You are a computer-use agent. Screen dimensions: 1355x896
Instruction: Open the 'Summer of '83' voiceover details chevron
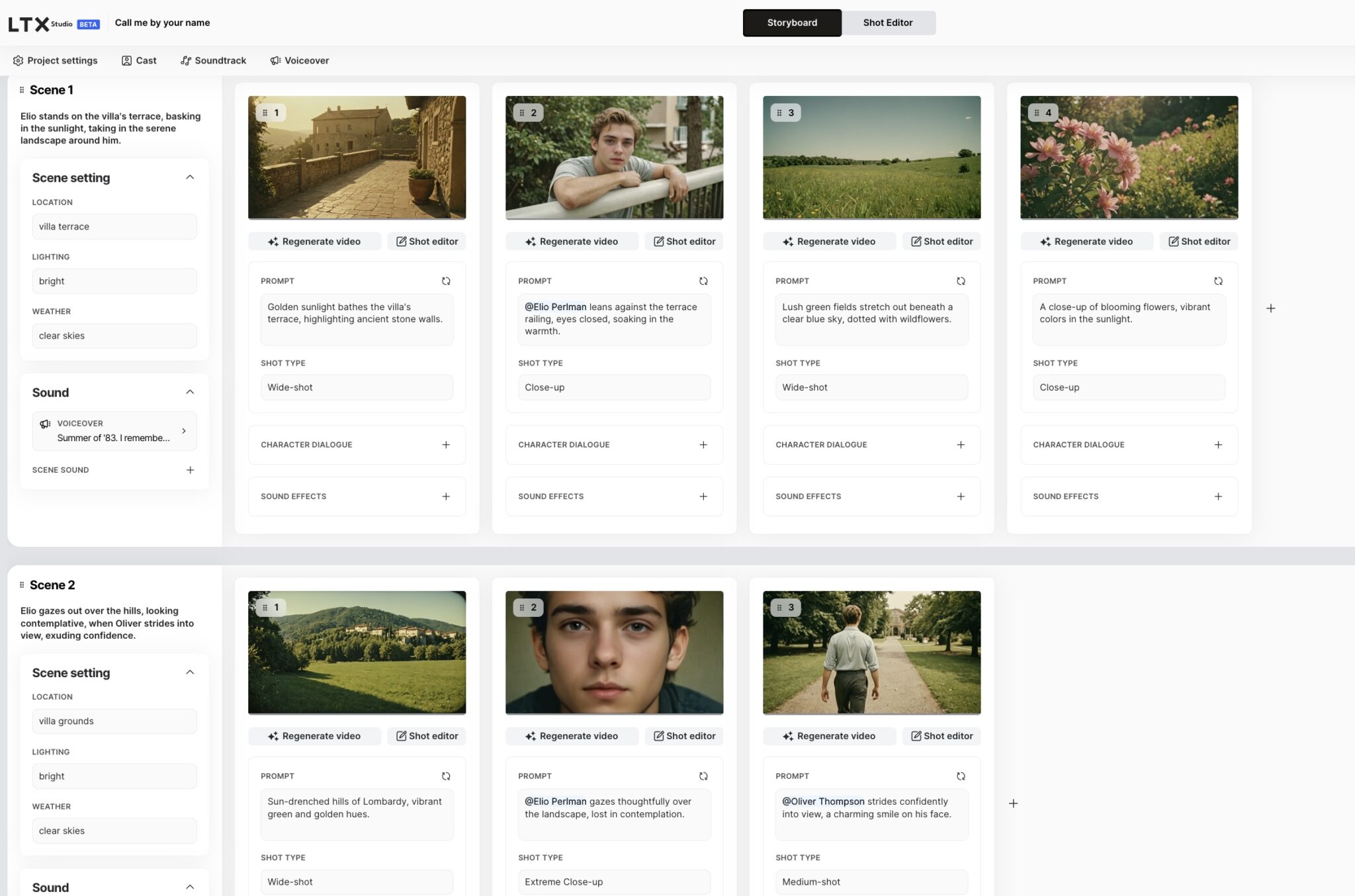183,430
